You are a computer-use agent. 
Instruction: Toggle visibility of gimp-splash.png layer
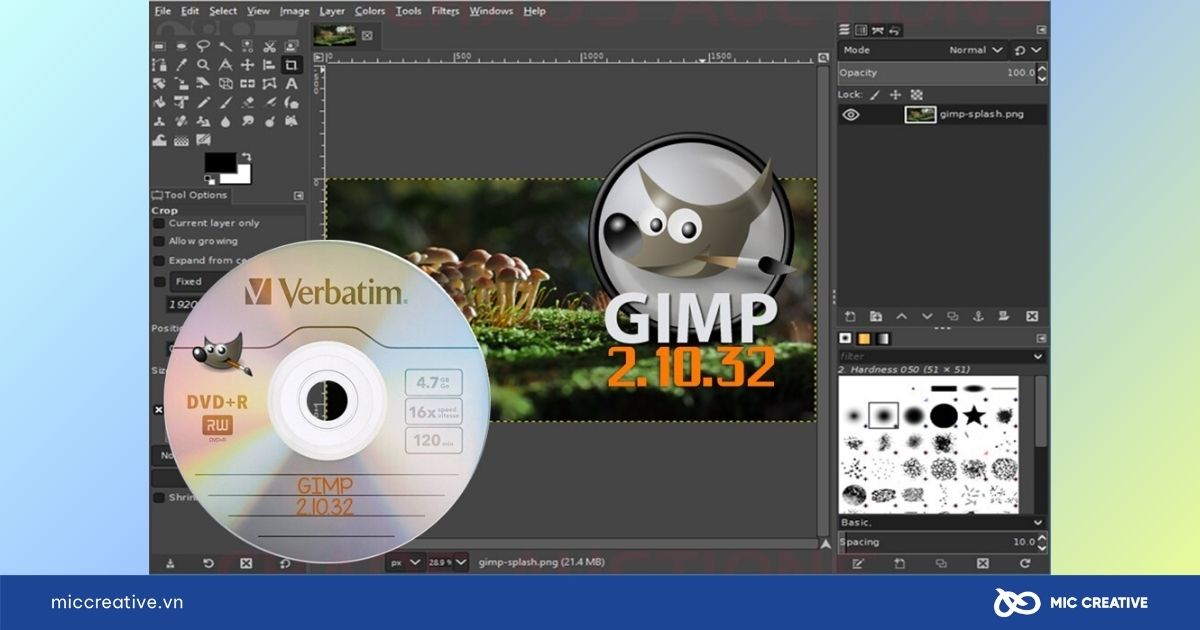[x=851, y=114]
